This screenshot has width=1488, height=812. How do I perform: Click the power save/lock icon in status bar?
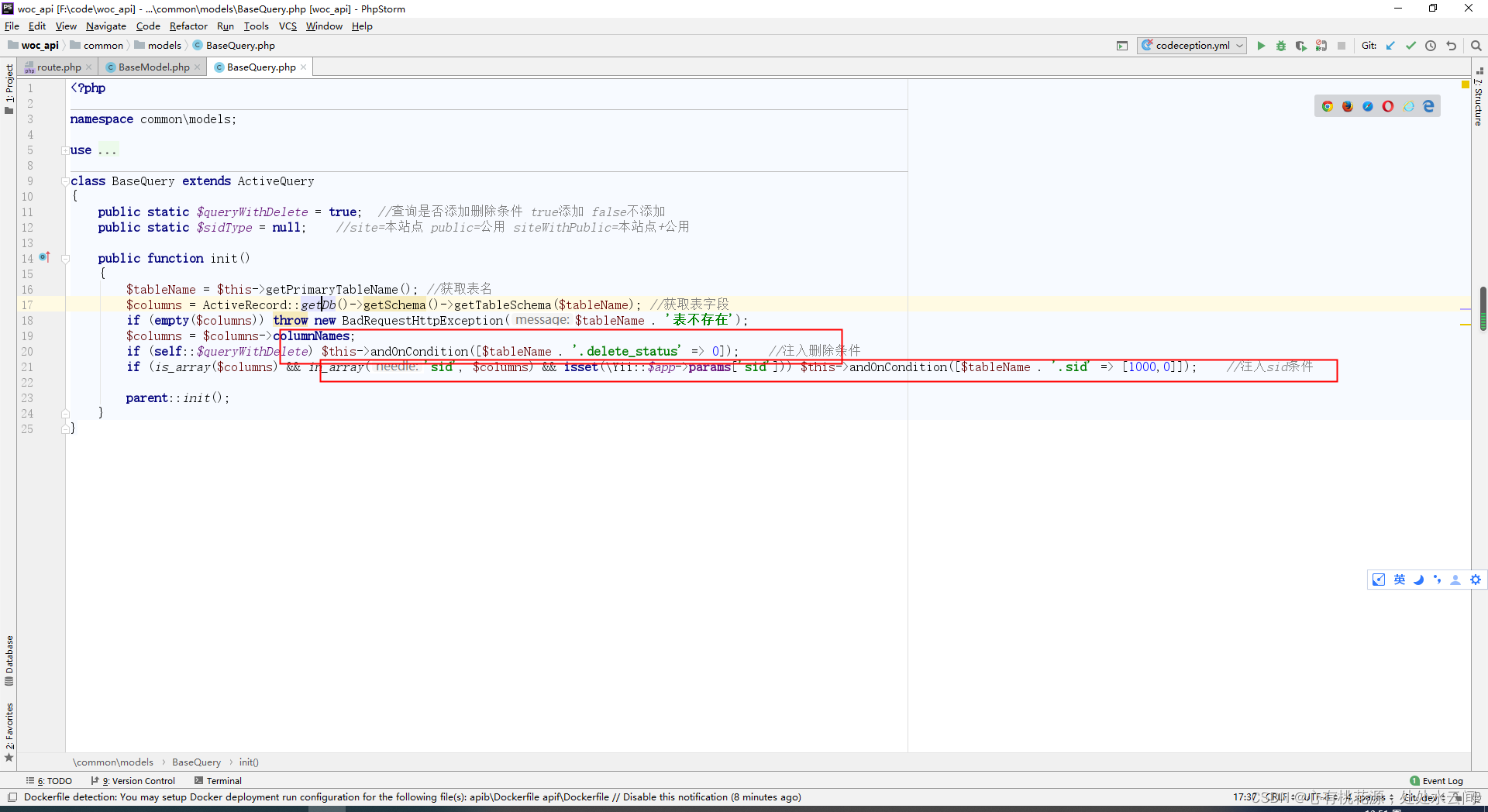(x=1458, y=797)
